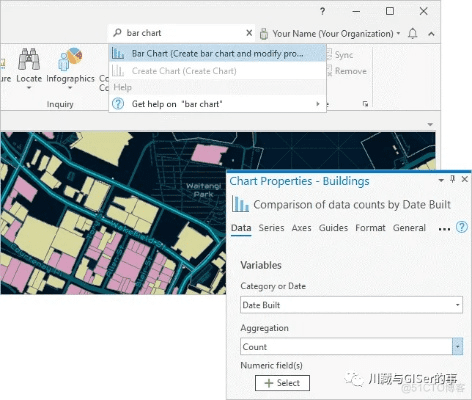Switch to the General tab

(x=409, y=228)
